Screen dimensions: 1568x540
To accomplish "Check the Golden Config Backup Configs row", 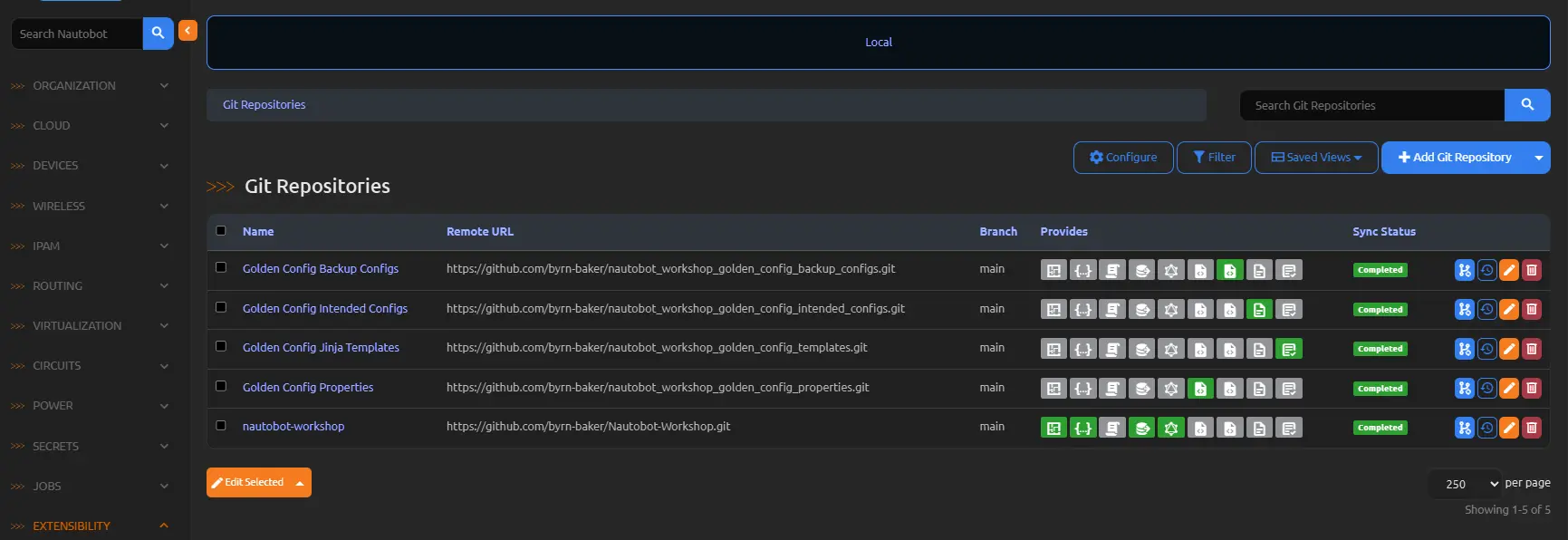I will 221,267.
